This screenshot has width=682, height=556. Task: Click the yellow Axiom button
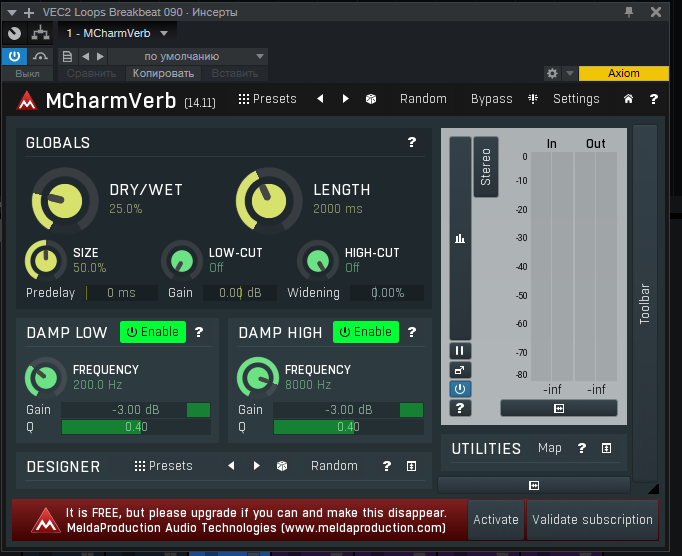click(x=624, y=73)
